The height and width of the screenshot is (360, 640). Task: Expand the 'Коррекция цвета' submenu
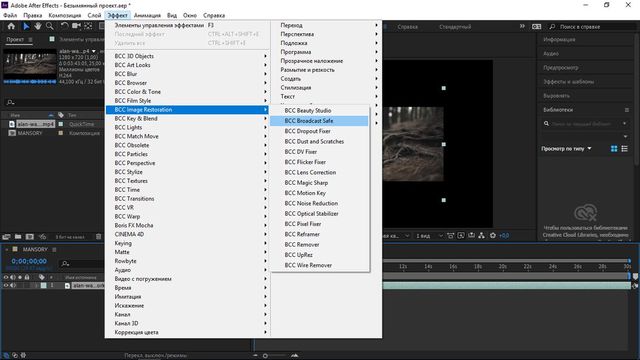(x=187, y=332)
